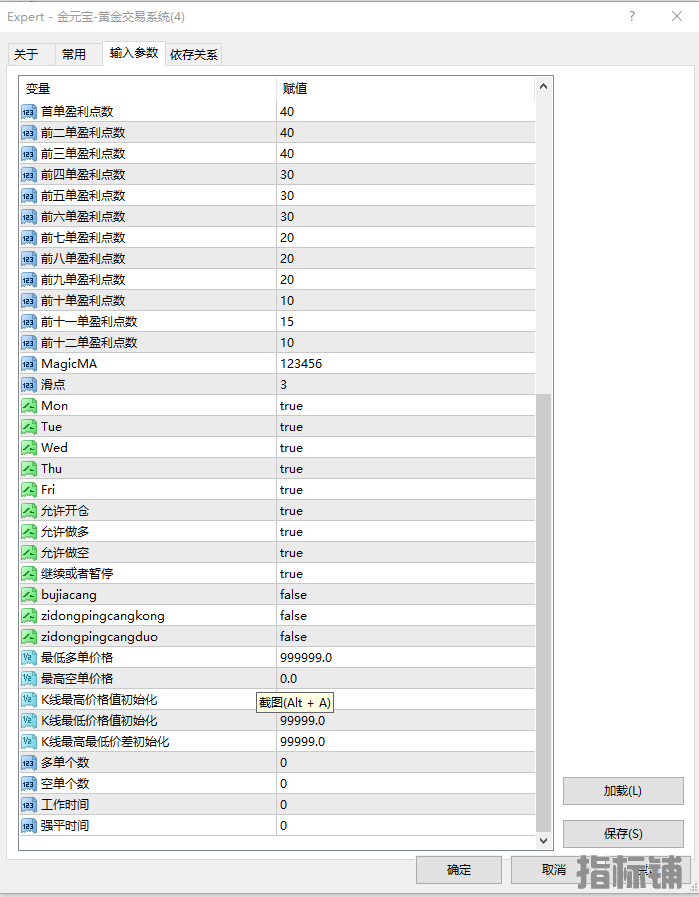Select the Mon value true
This screenshot has width=699, height=897.
[291, 406]
